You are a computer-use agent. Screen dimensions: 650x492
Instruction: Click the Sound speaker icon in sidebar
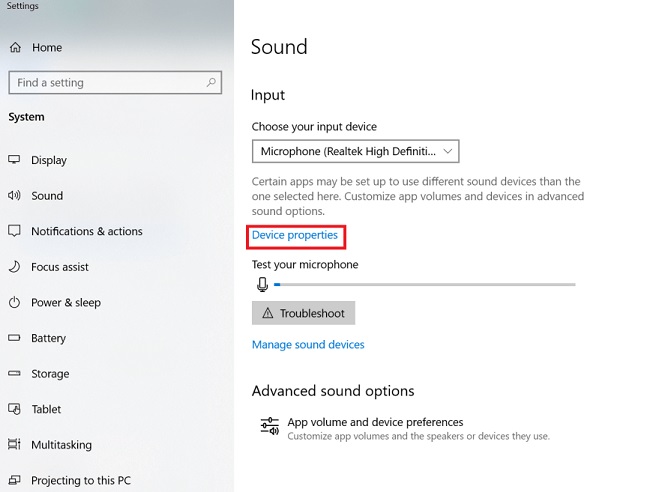click(14, 196)
